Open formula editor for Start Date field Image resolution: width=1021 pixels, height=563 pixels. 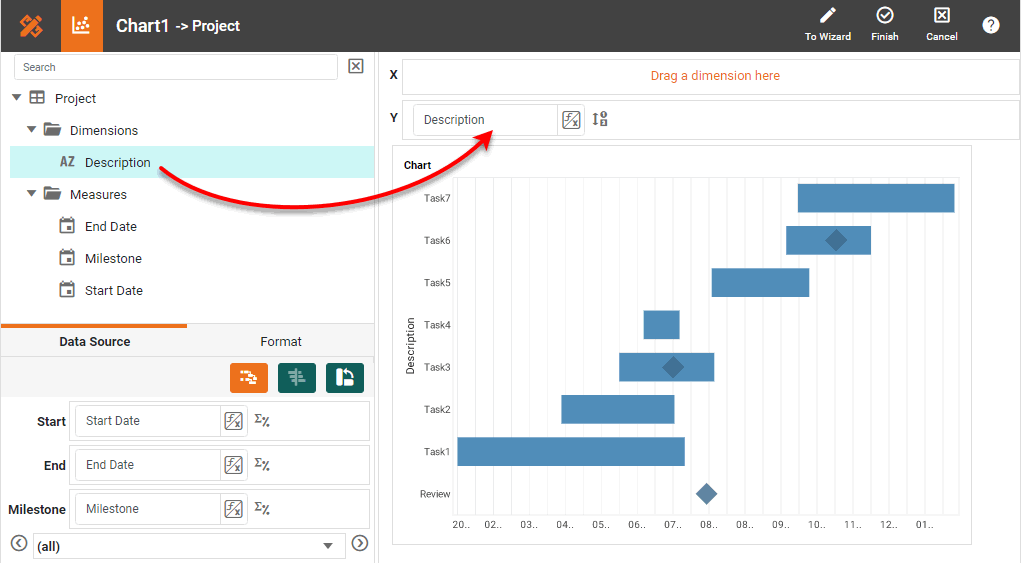tap(233, 421)
